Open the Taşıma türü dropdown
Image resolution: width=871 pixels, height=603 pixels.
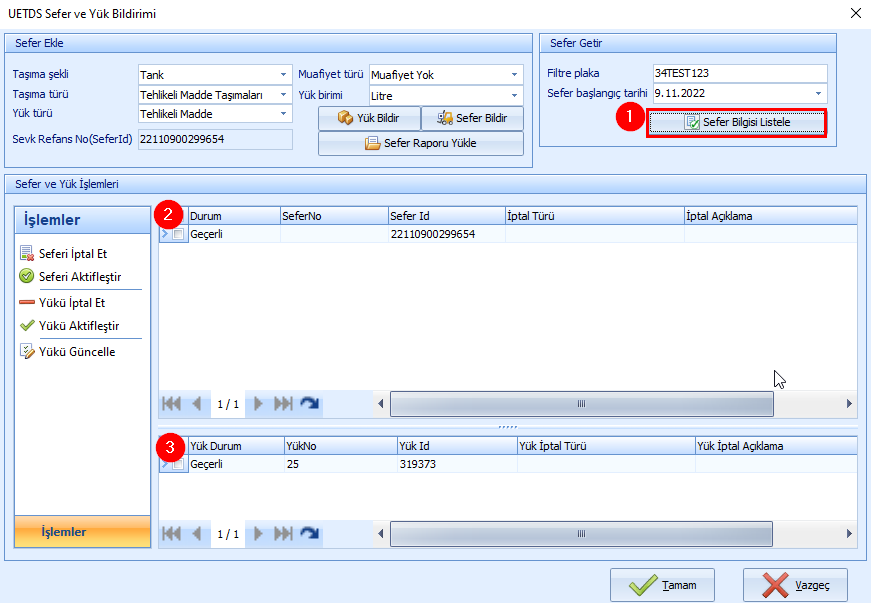(283, 94)
